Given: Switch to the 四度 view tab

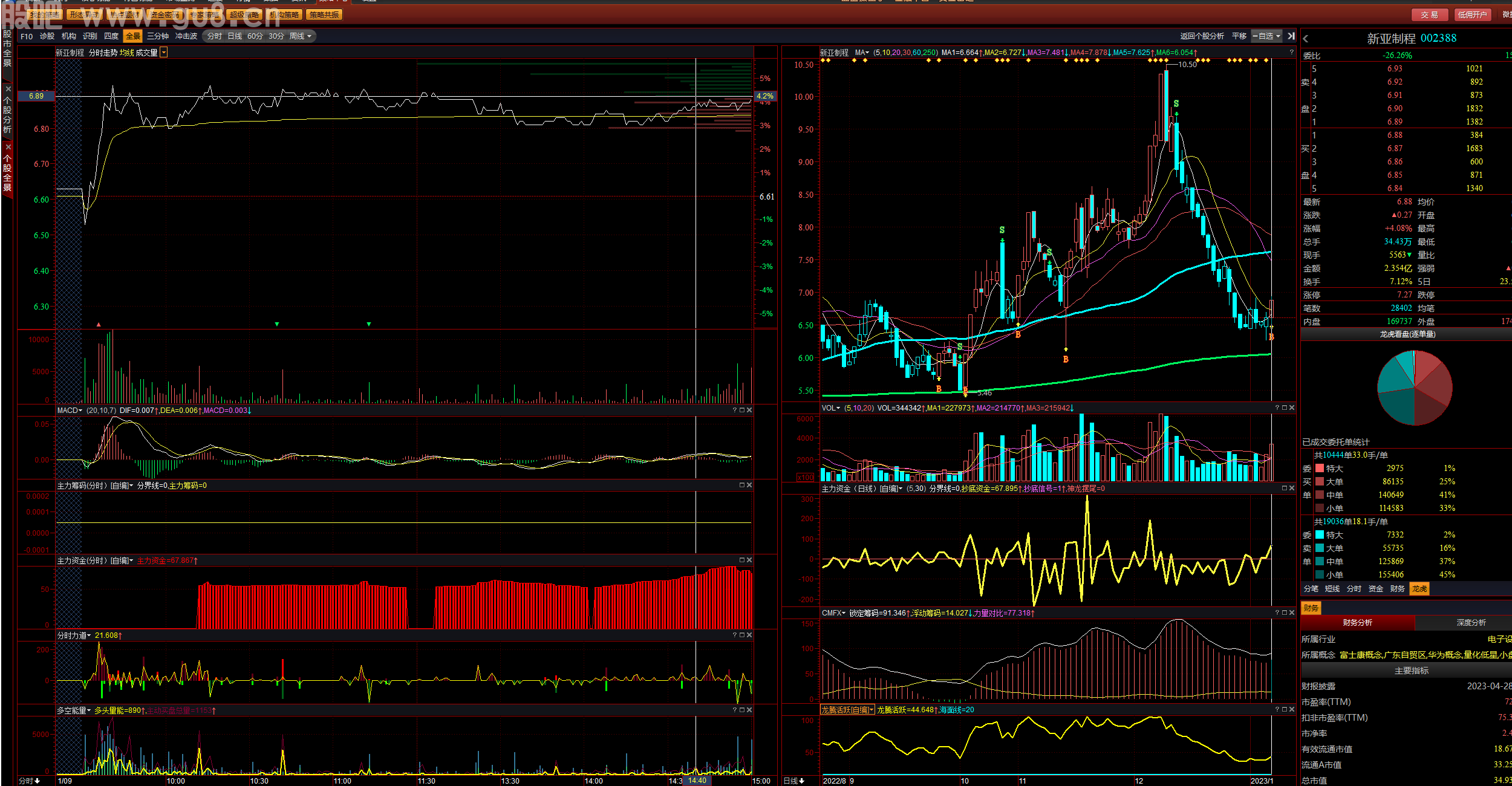Looking at the screenshot, I should tap(111, 36).
